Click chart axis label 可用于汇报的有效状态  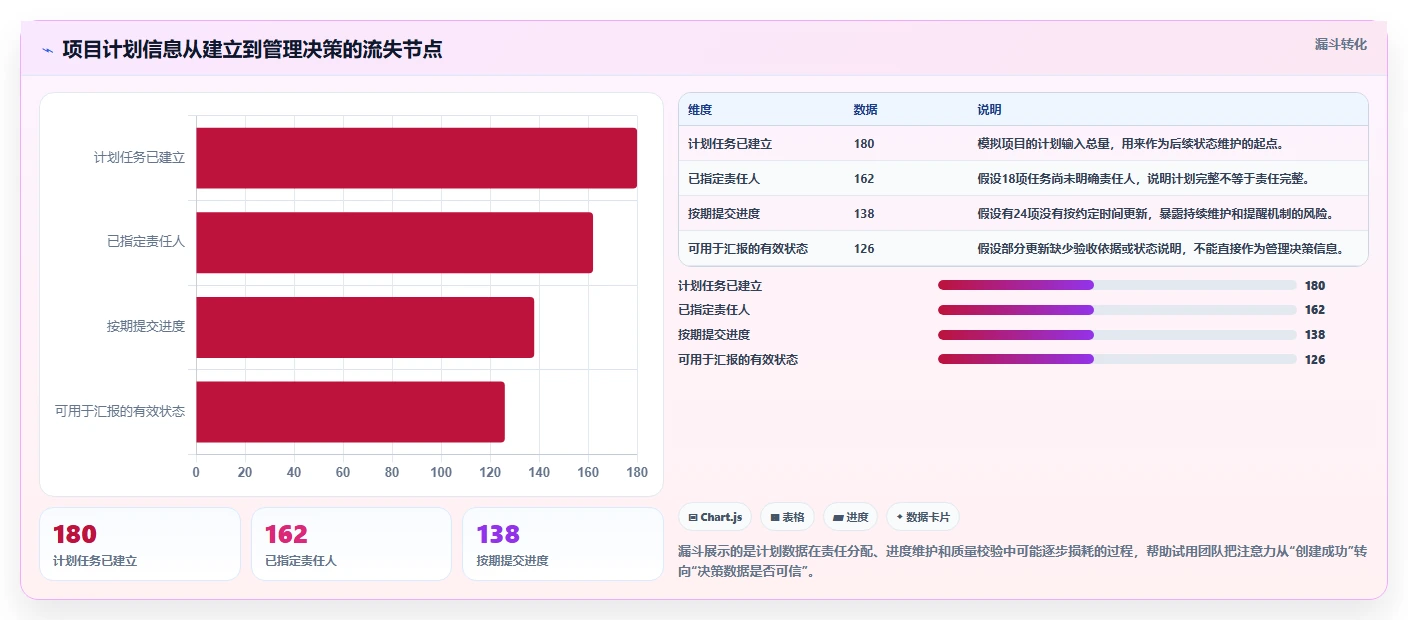120,411
